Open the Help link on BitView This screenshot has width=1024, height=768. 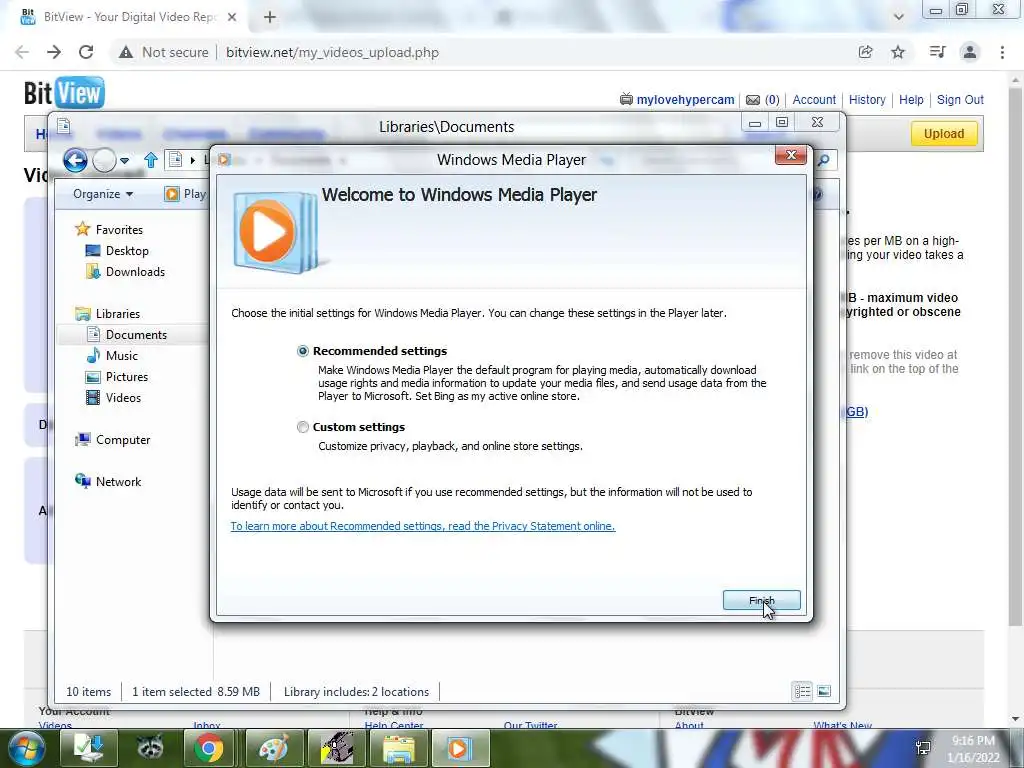[x=911, y=100]
